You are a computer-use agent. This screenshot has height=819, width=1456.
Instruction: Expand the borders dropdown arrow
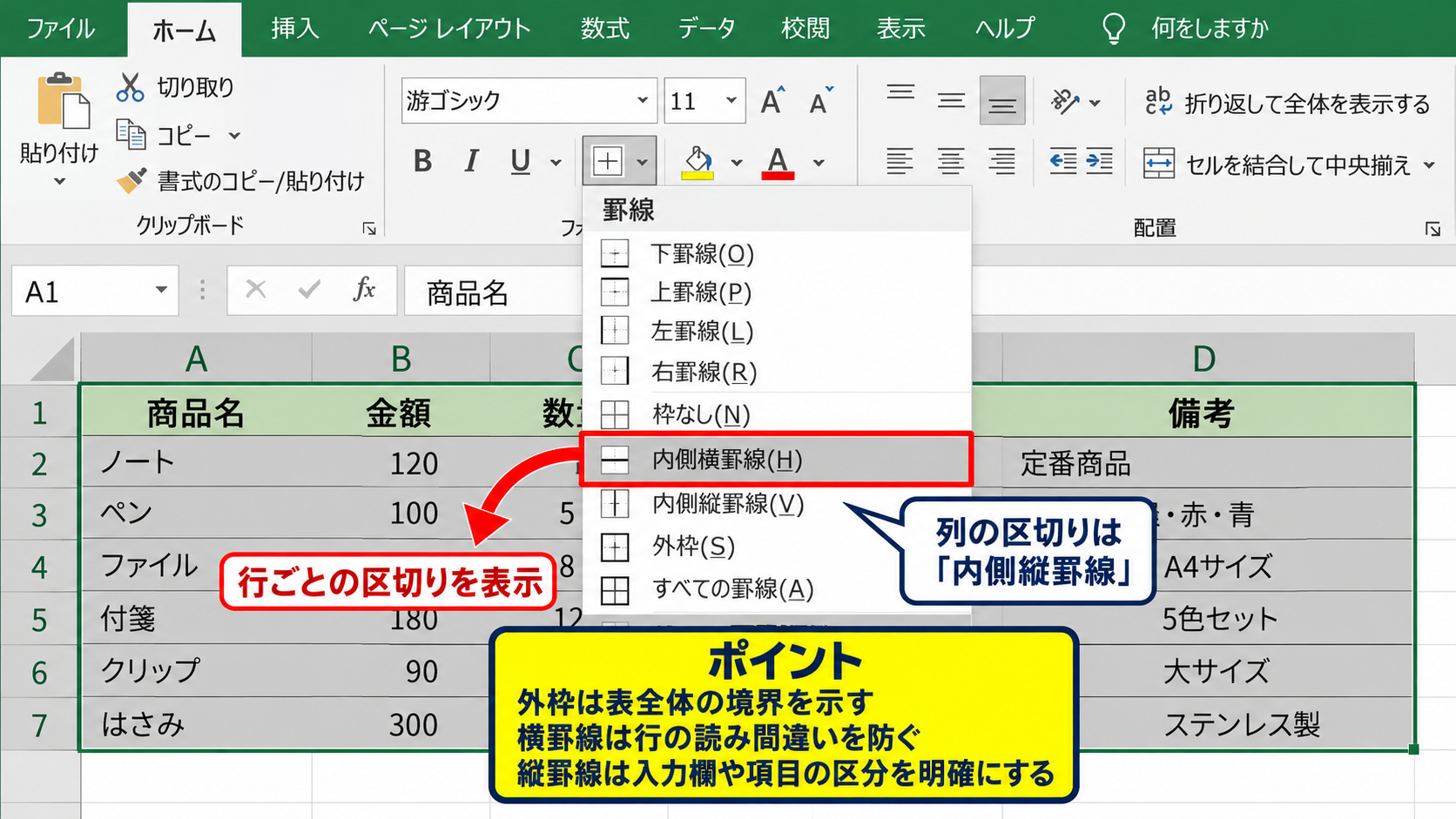[x=642, y=162]
